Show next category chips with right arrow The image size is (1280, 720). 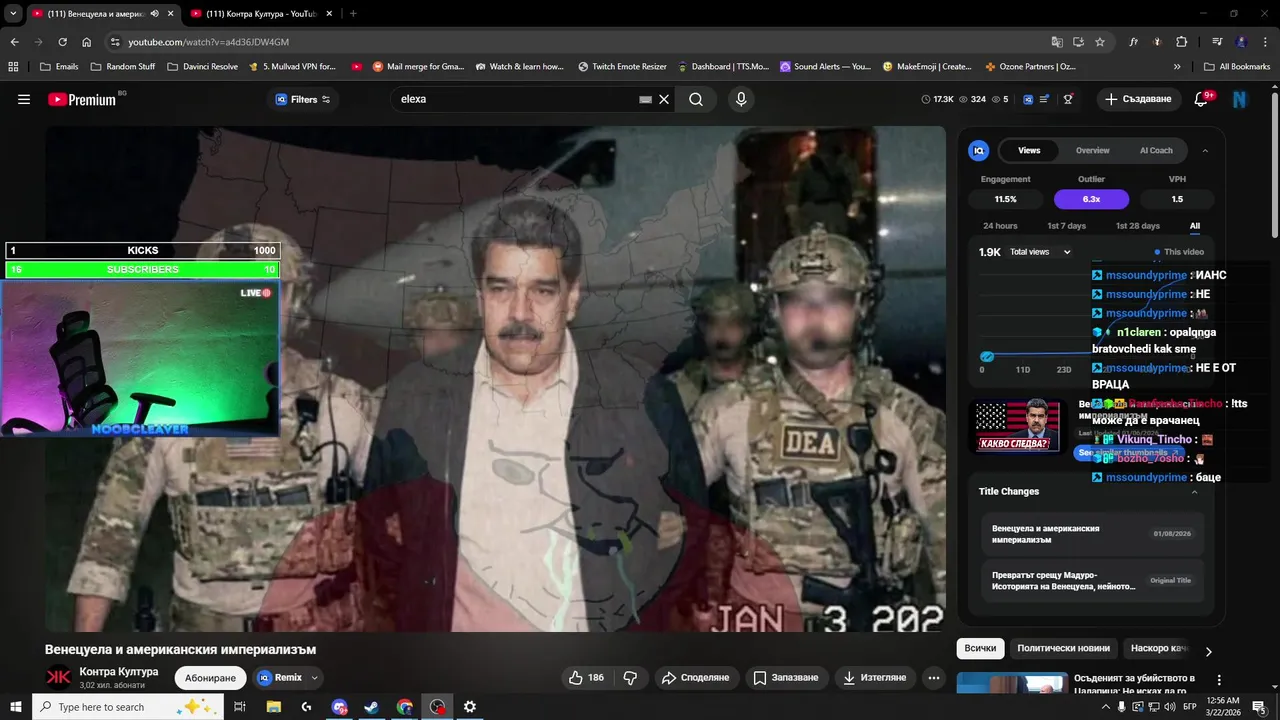coord(1208,652)
